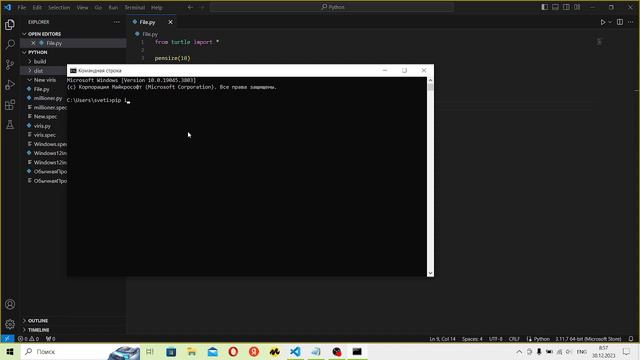Open the Edit menu

37,7
